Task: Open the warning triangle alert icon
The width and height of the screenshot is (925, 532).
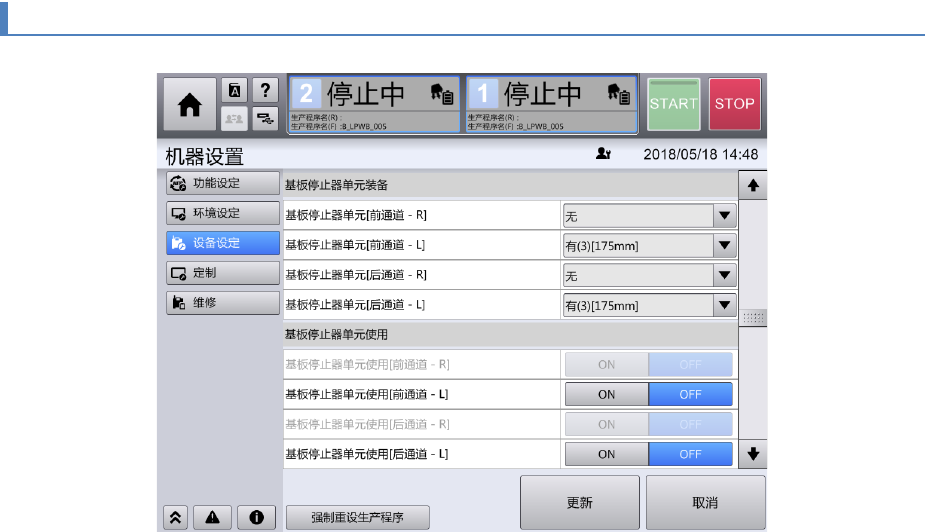Action: 212,517
